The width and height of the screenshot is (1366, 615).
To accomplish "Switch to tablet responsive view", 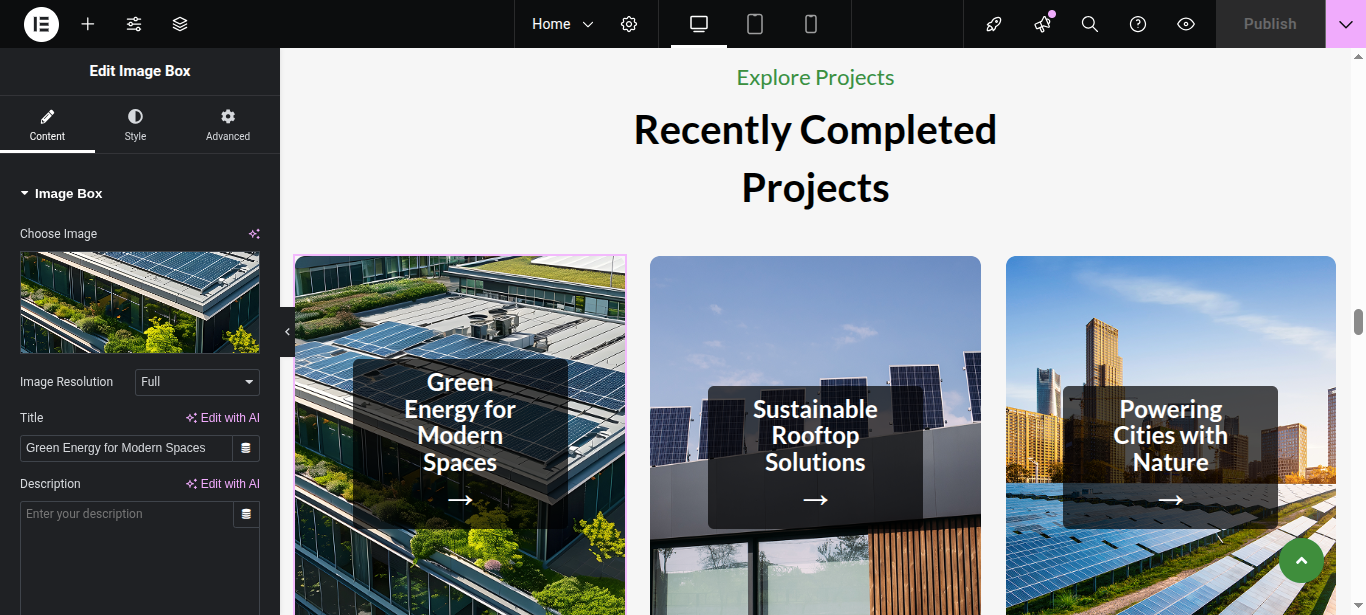I will point(755,24).
